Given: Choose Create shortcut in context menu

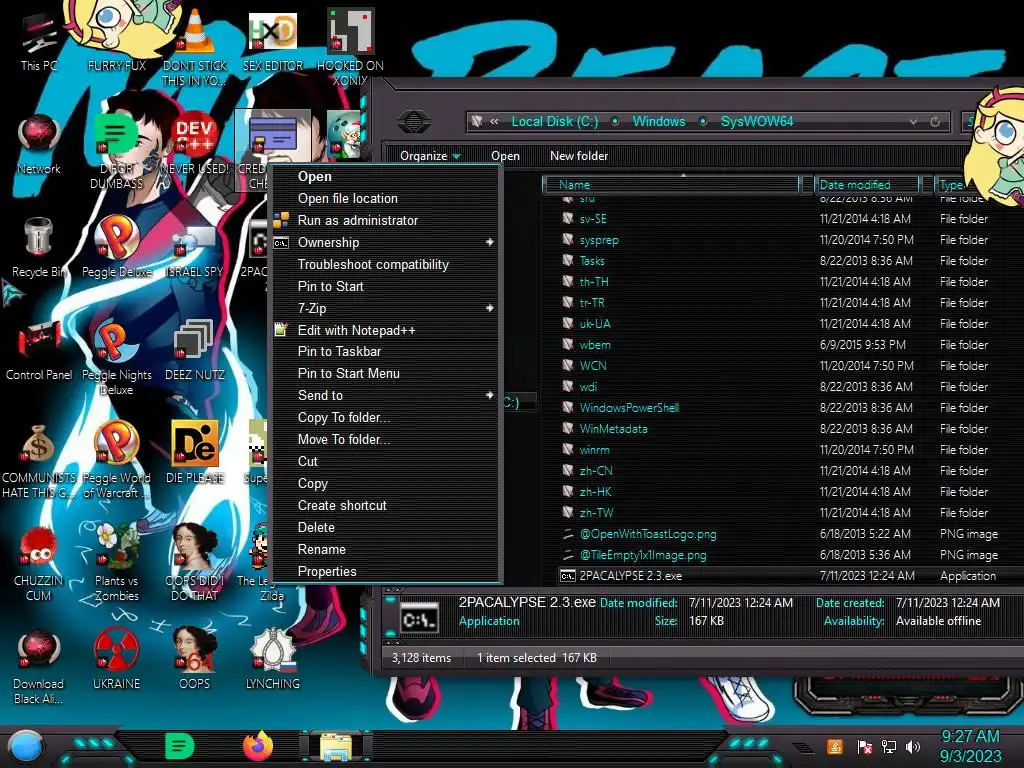Looking at the screenshot, I should click(x=387, y=505).
